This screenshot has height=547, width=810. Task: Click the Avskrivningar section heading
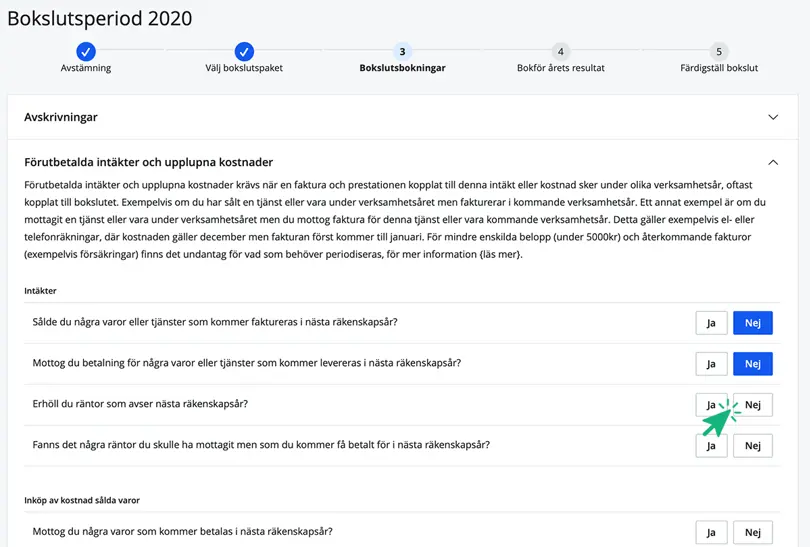[61, 117]
